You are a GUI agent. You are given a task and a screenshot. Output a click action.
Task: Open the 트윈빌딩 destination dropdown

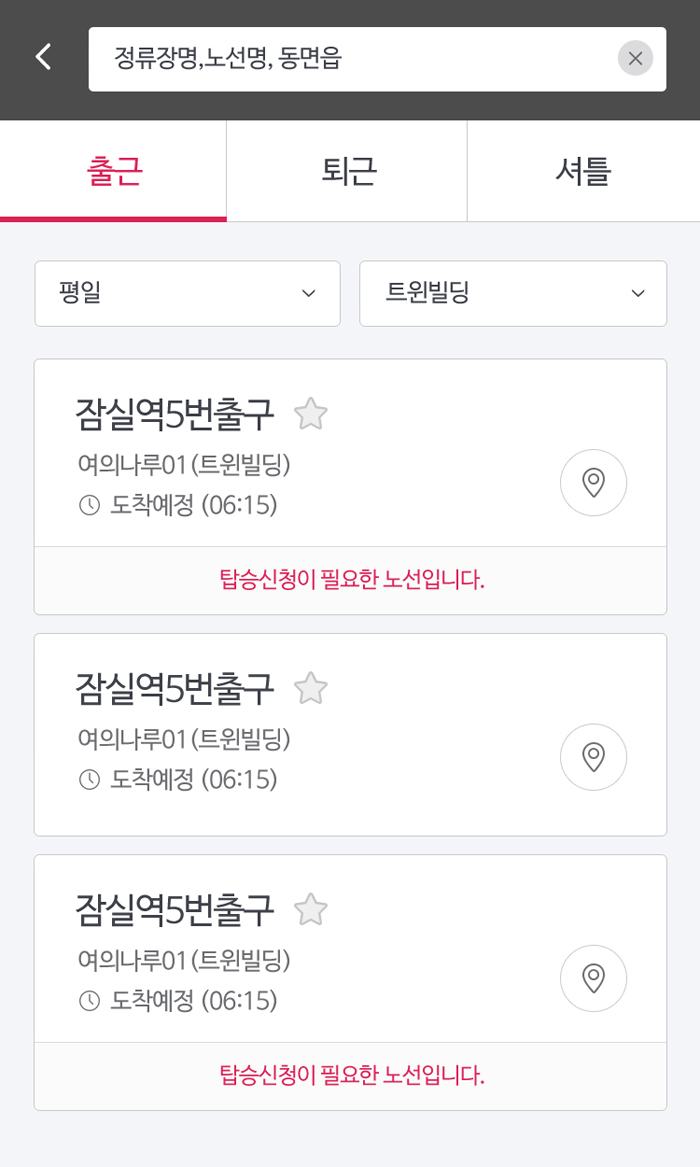coord(513,293)
